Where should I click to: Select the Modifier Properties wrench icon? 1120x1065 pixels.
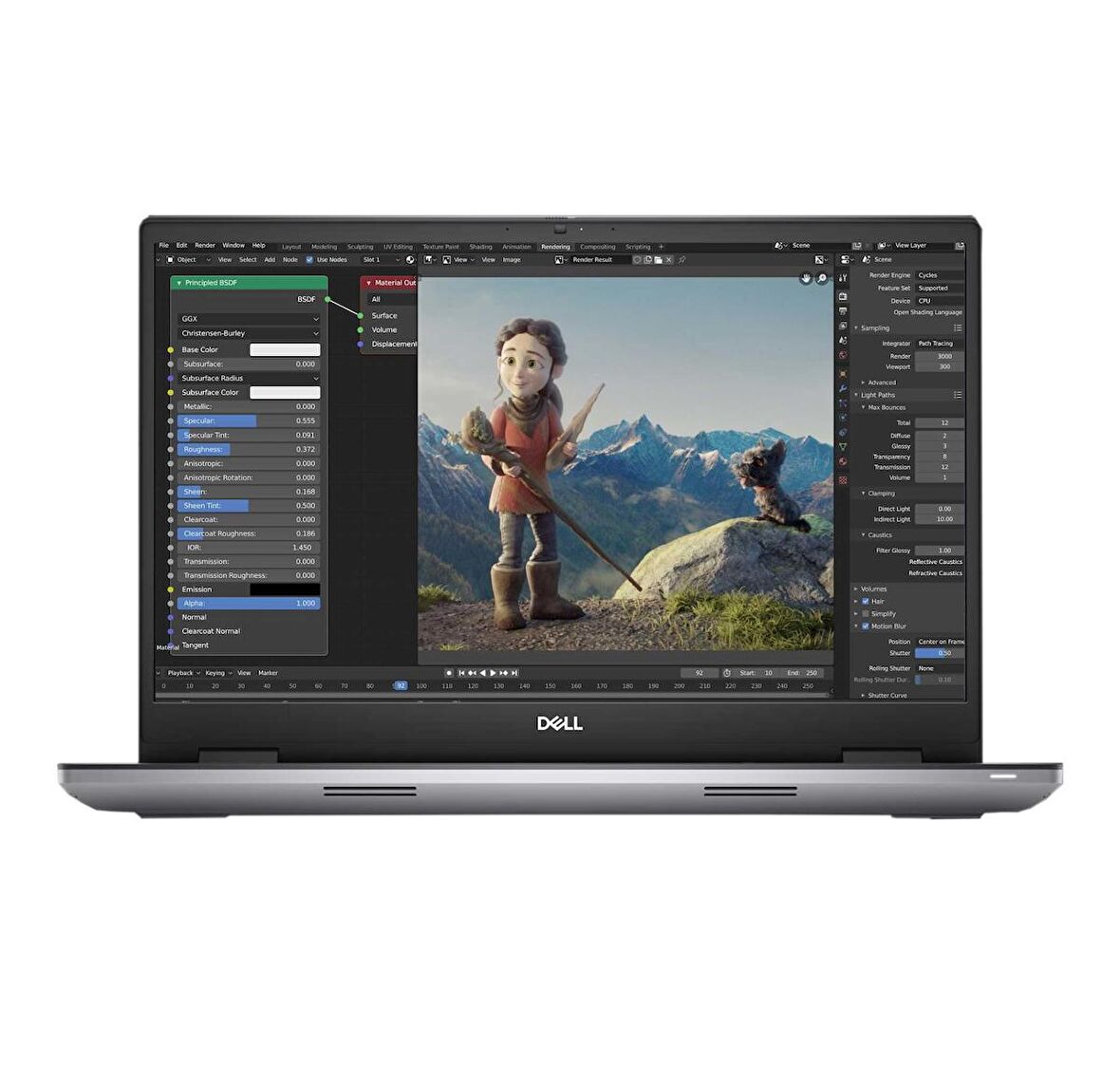click(843, 385)
